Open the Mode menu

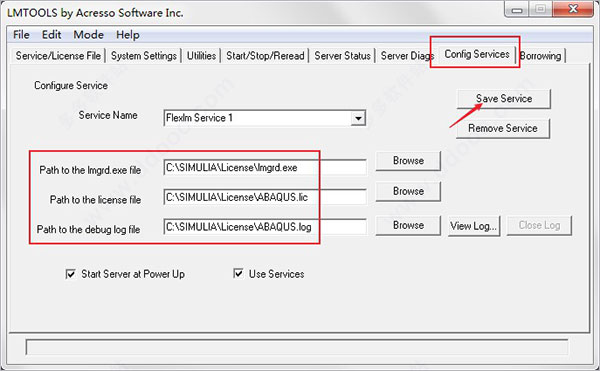coord(88,35)
